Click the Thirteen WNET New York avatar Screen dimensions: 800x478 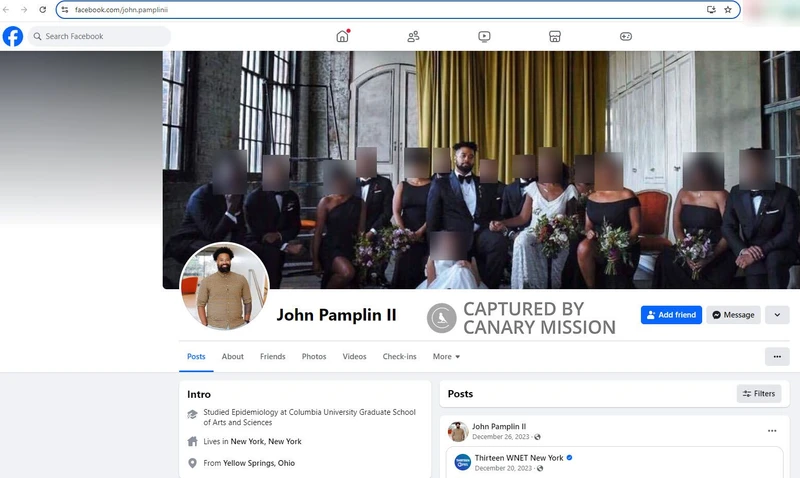tap(463, 462)
